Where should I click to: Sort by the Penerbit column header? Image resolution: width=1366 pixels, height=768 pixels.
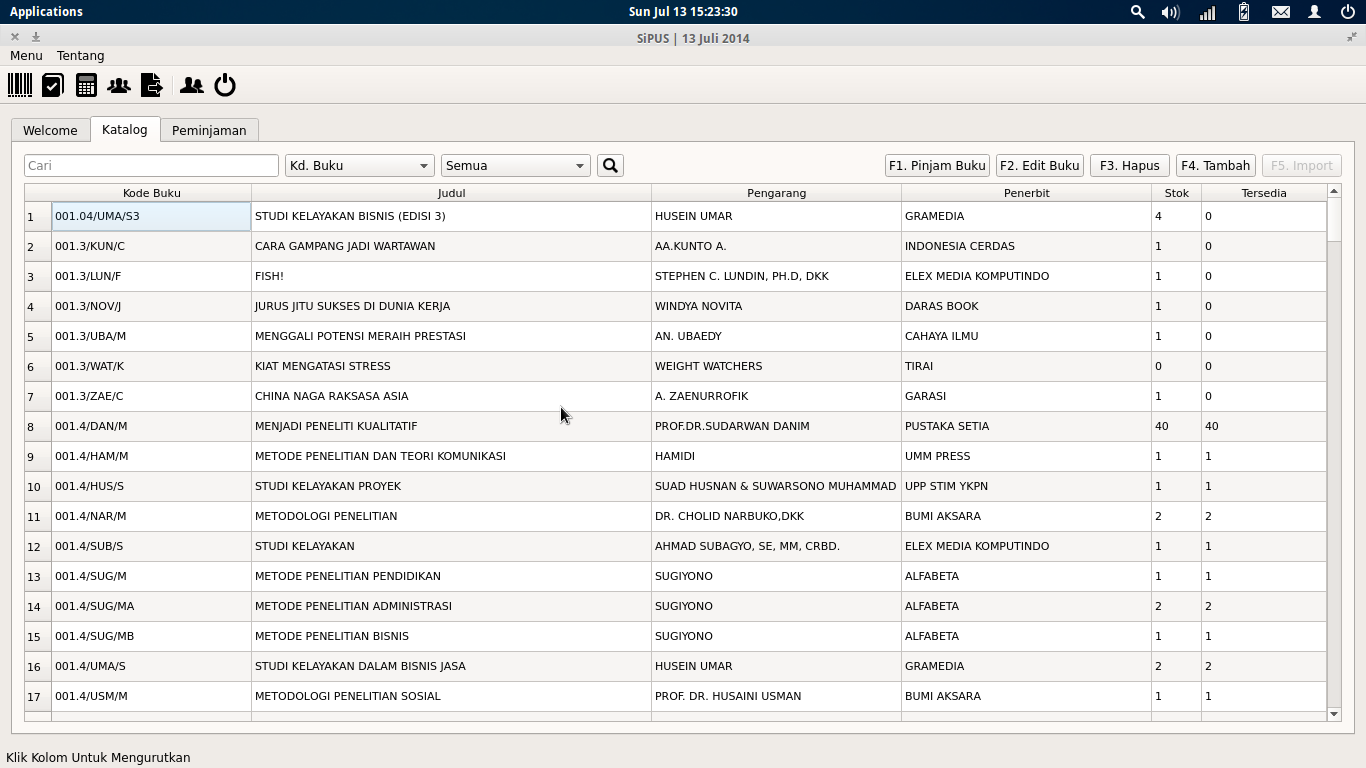tap(1027, 193)
